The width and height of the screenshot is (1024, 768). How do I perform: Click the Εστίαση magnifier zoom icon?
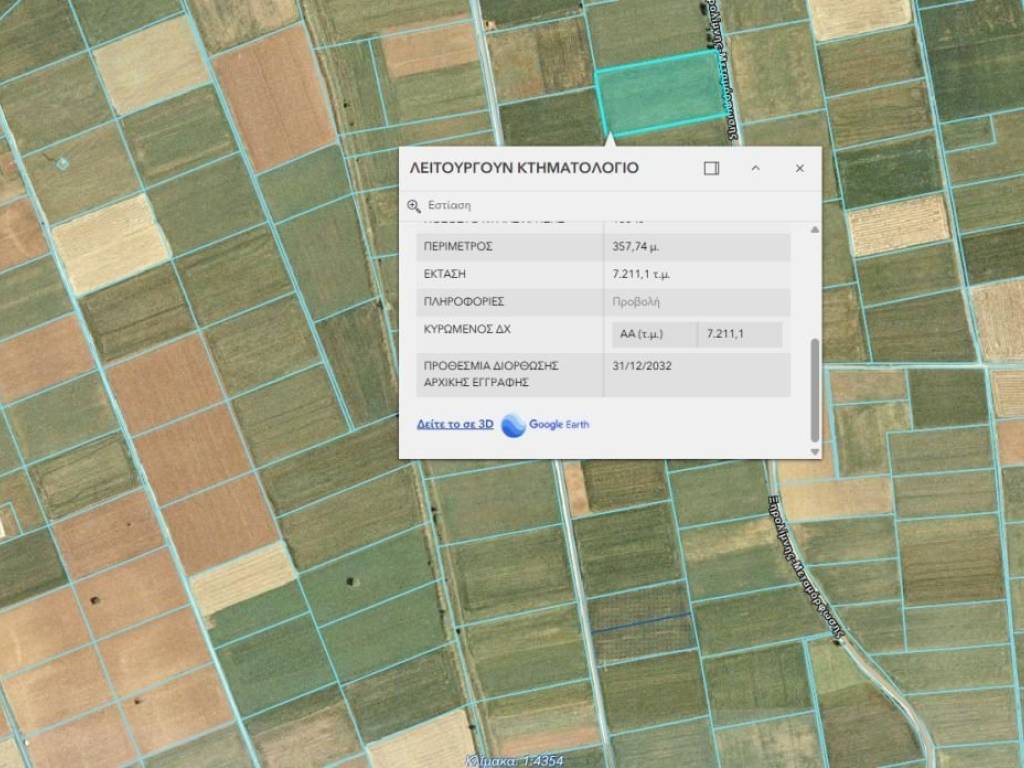click(414, 205)
